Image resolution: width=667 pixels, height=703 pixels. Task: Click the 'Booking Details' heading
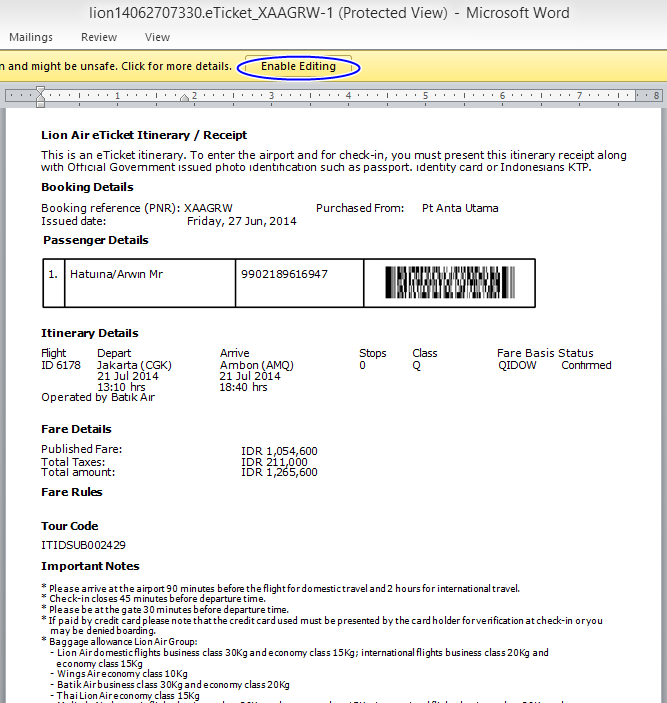(87, 187)
